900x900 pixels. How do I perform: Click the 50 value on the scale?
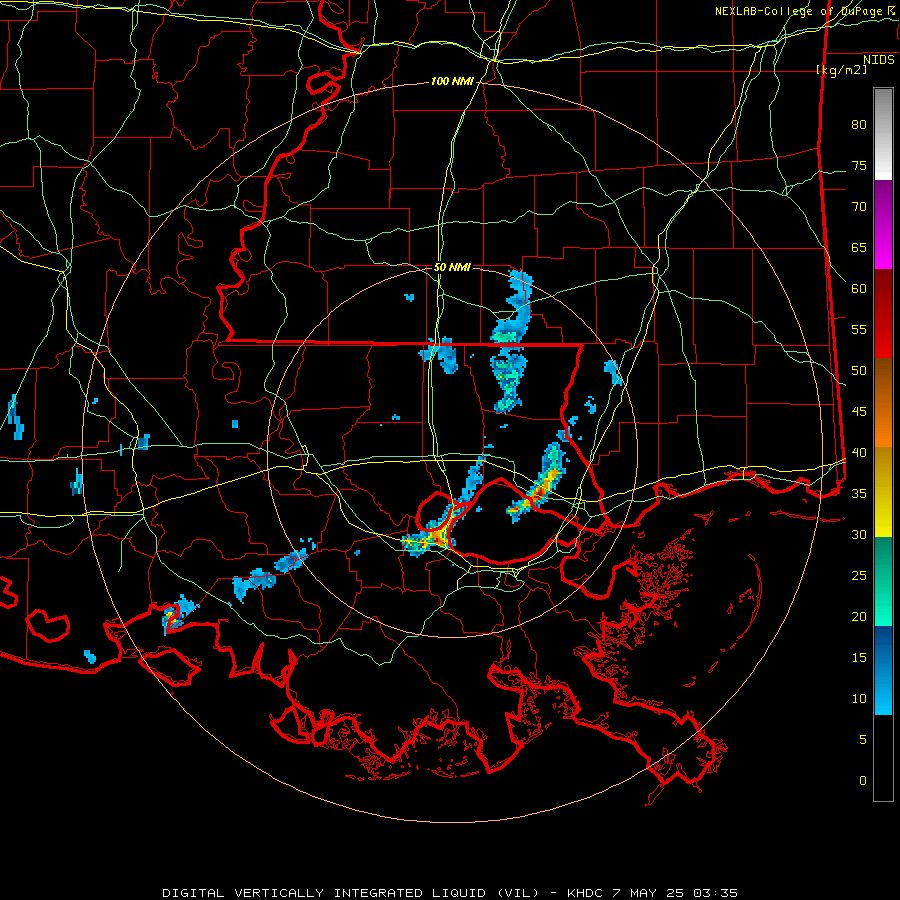tap(859, 371)
